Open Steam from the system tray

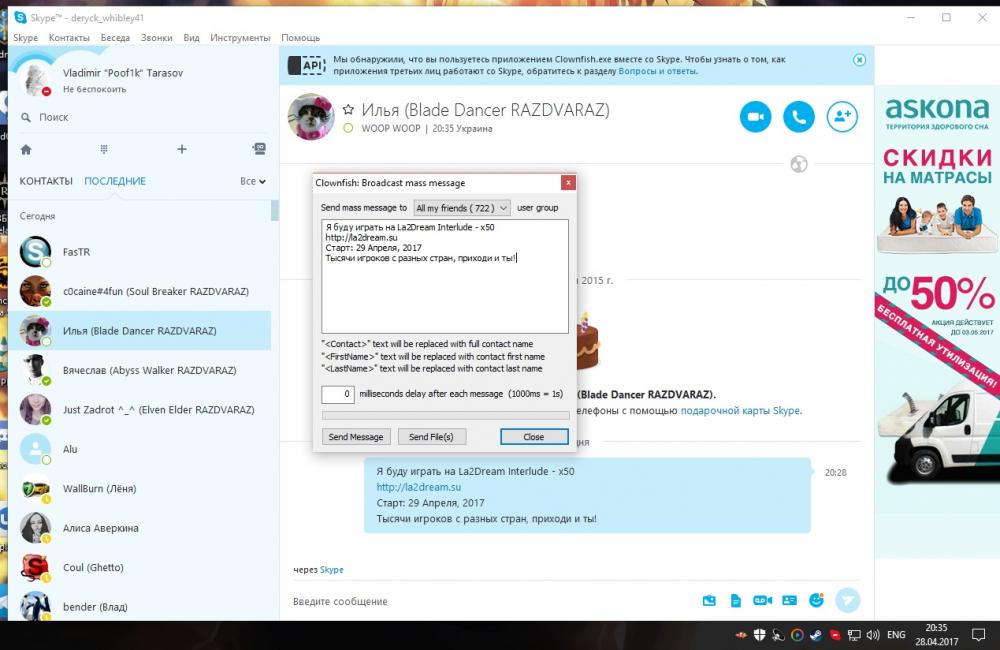pyautogui.click(x=816, y=634)
